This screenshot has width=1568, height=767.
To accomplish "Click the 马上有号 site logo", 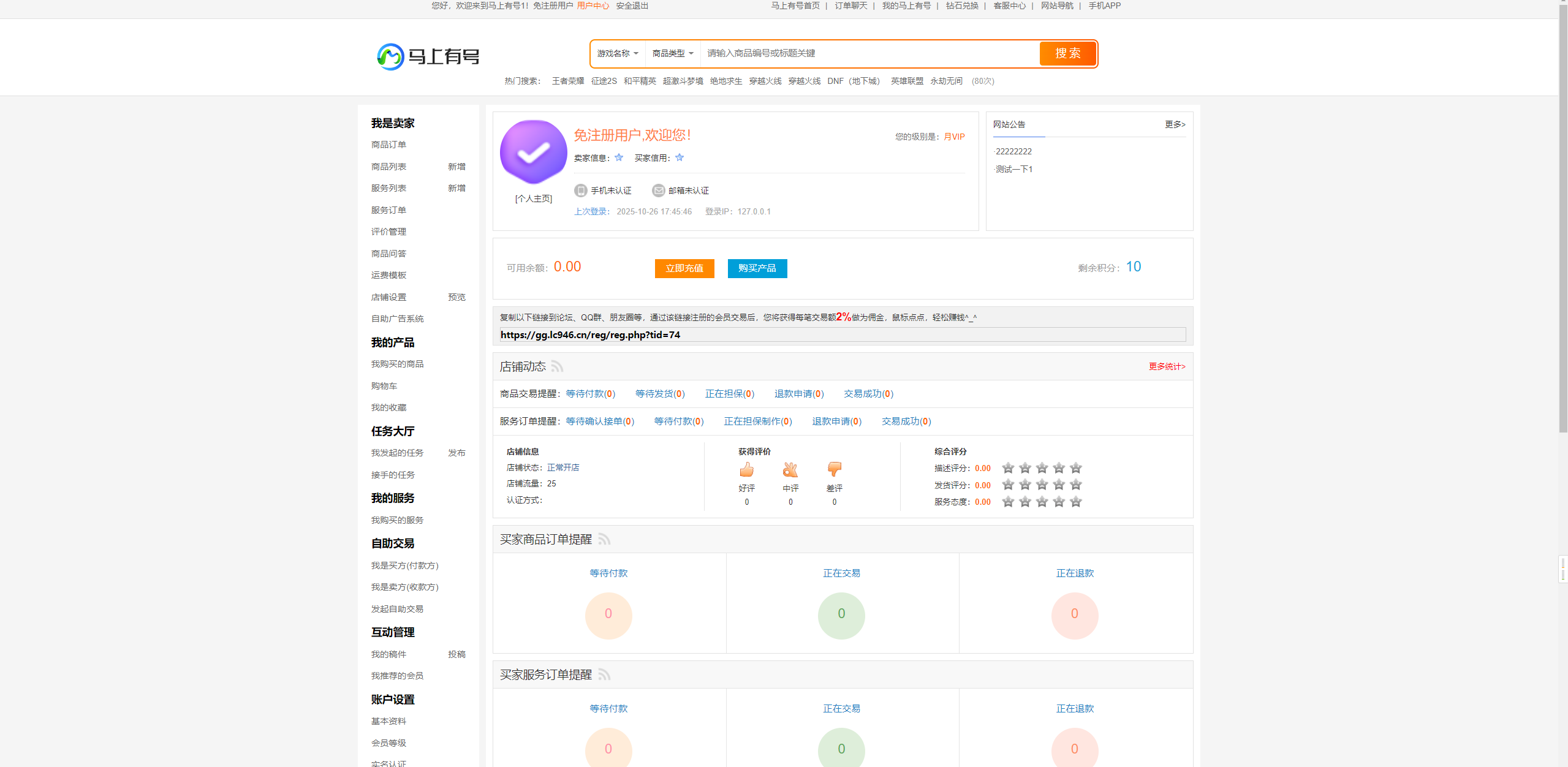I will coord(428,56).
